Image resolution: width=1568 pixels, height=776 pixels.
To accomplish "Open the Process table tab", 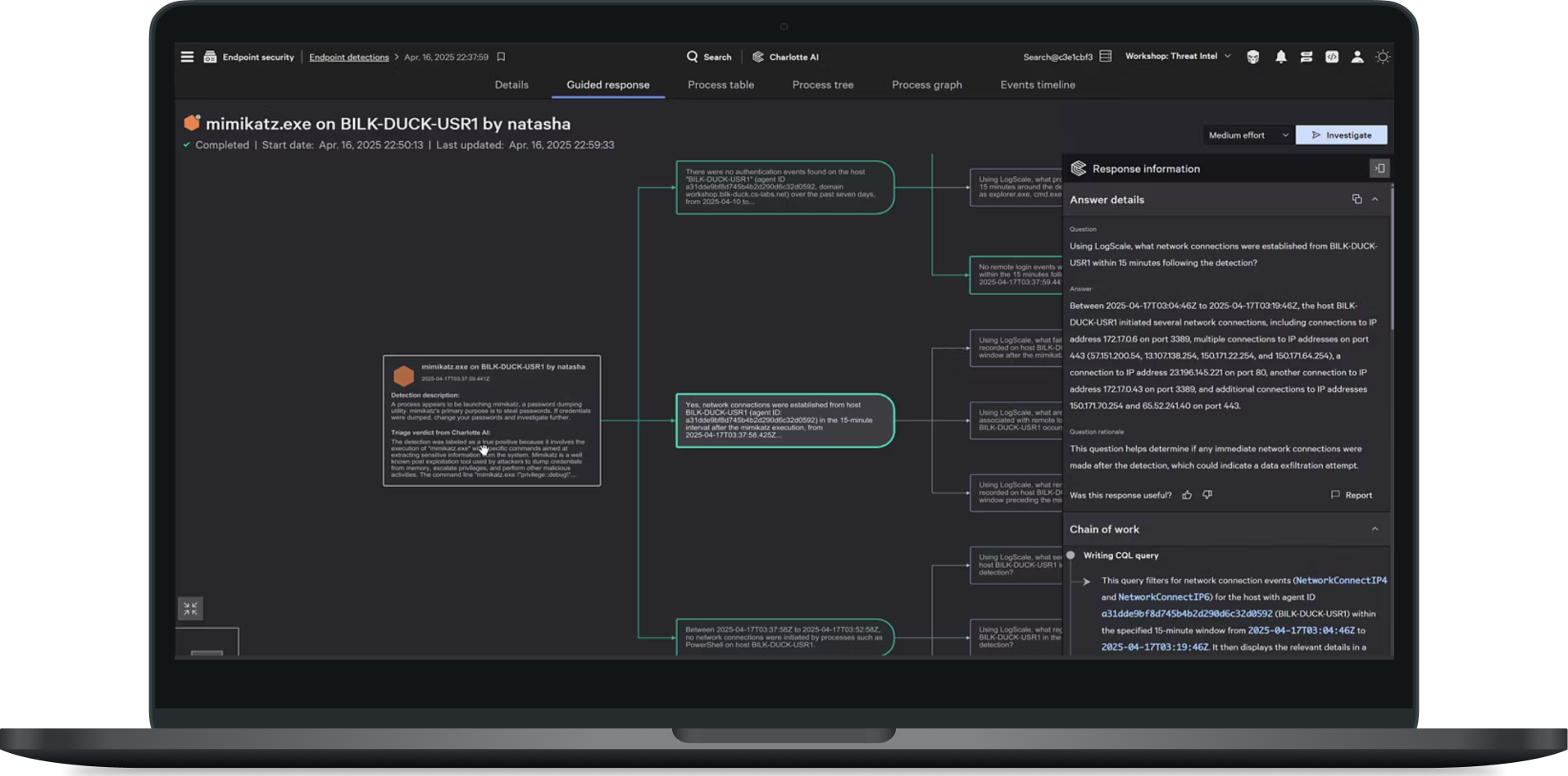I will 720,84.
